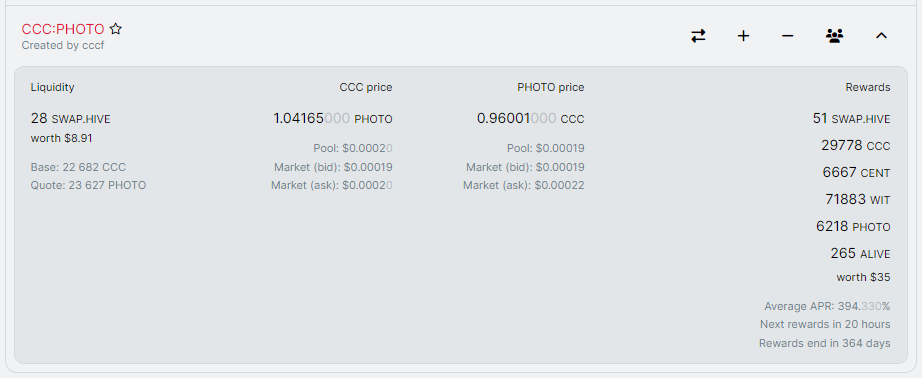
Task: Select the Rewards column header
Action: click(868, 88)
